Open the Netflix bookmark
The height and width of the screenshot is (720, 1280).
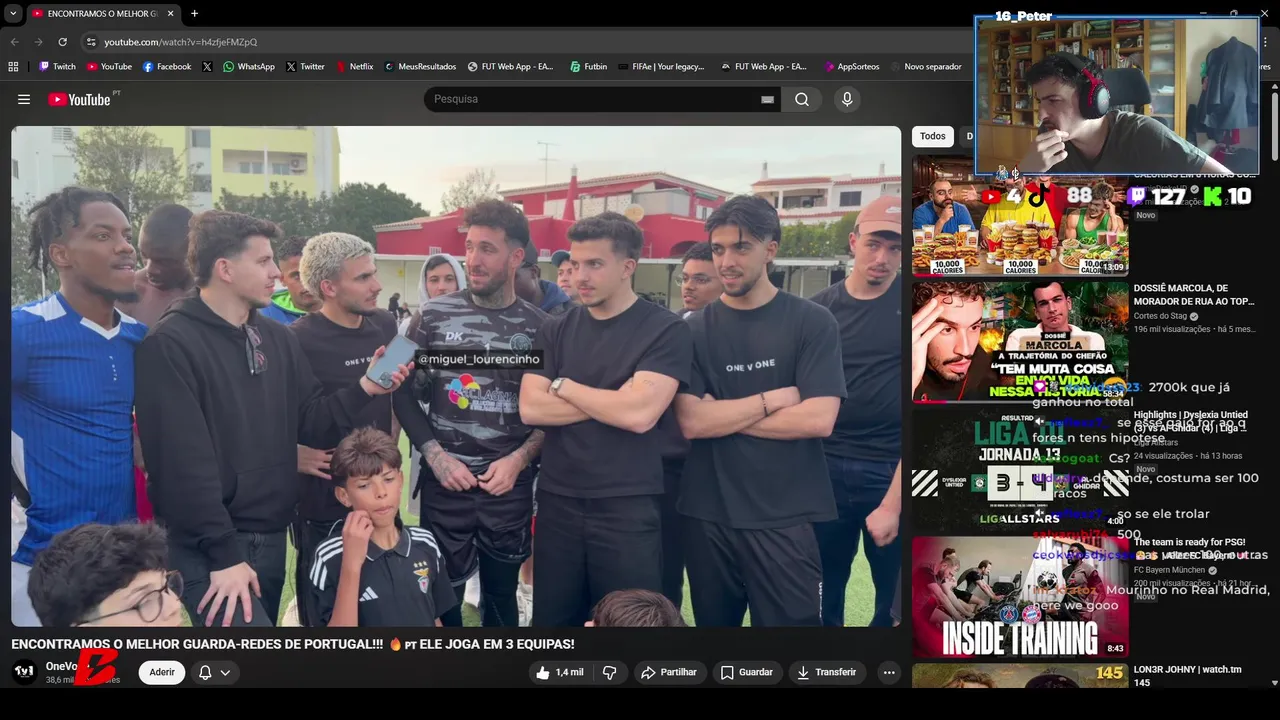click(x=353, y=67)
